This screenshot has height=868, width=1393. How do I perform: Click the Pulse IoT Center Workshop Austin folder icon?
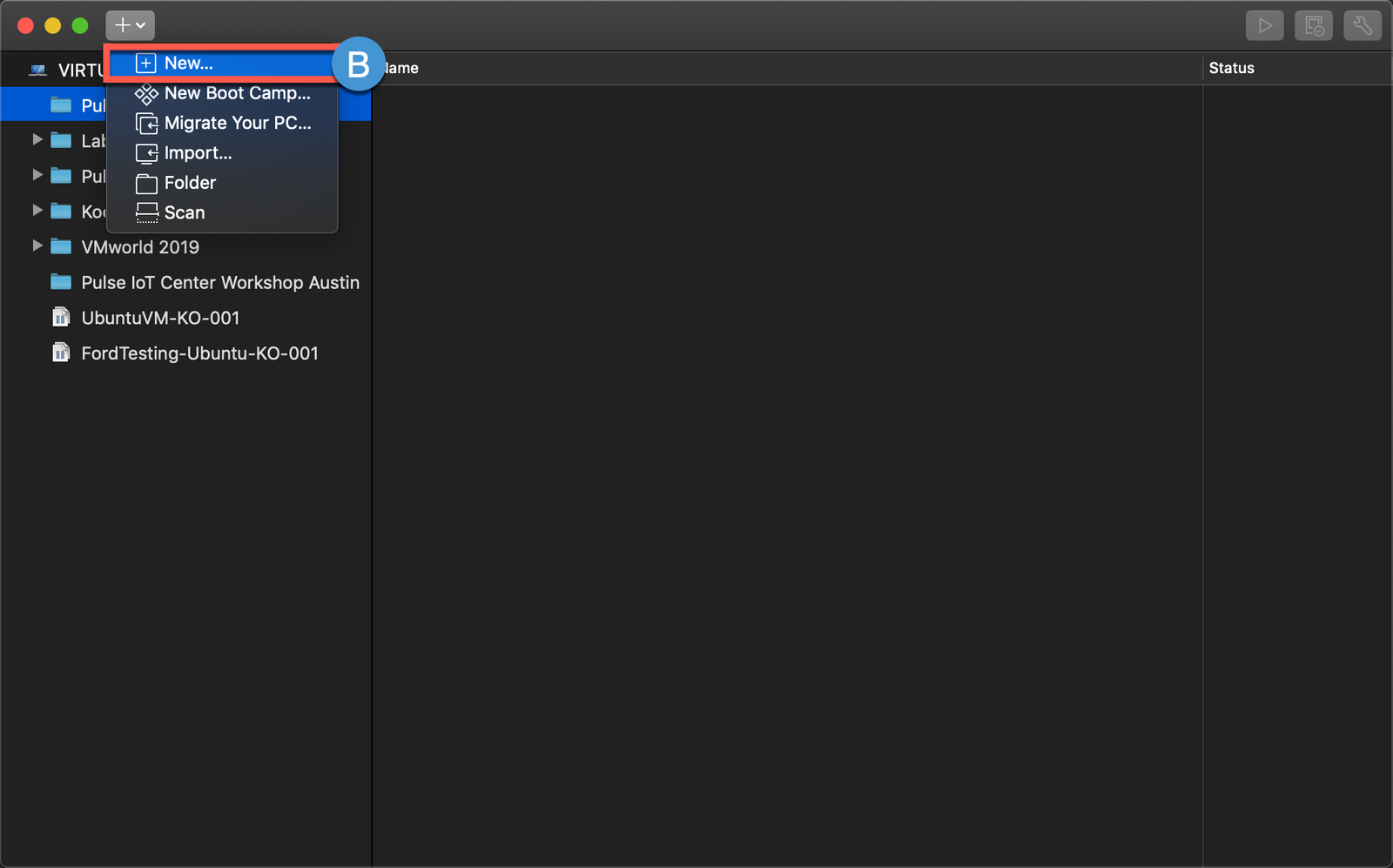coord(61,282)
